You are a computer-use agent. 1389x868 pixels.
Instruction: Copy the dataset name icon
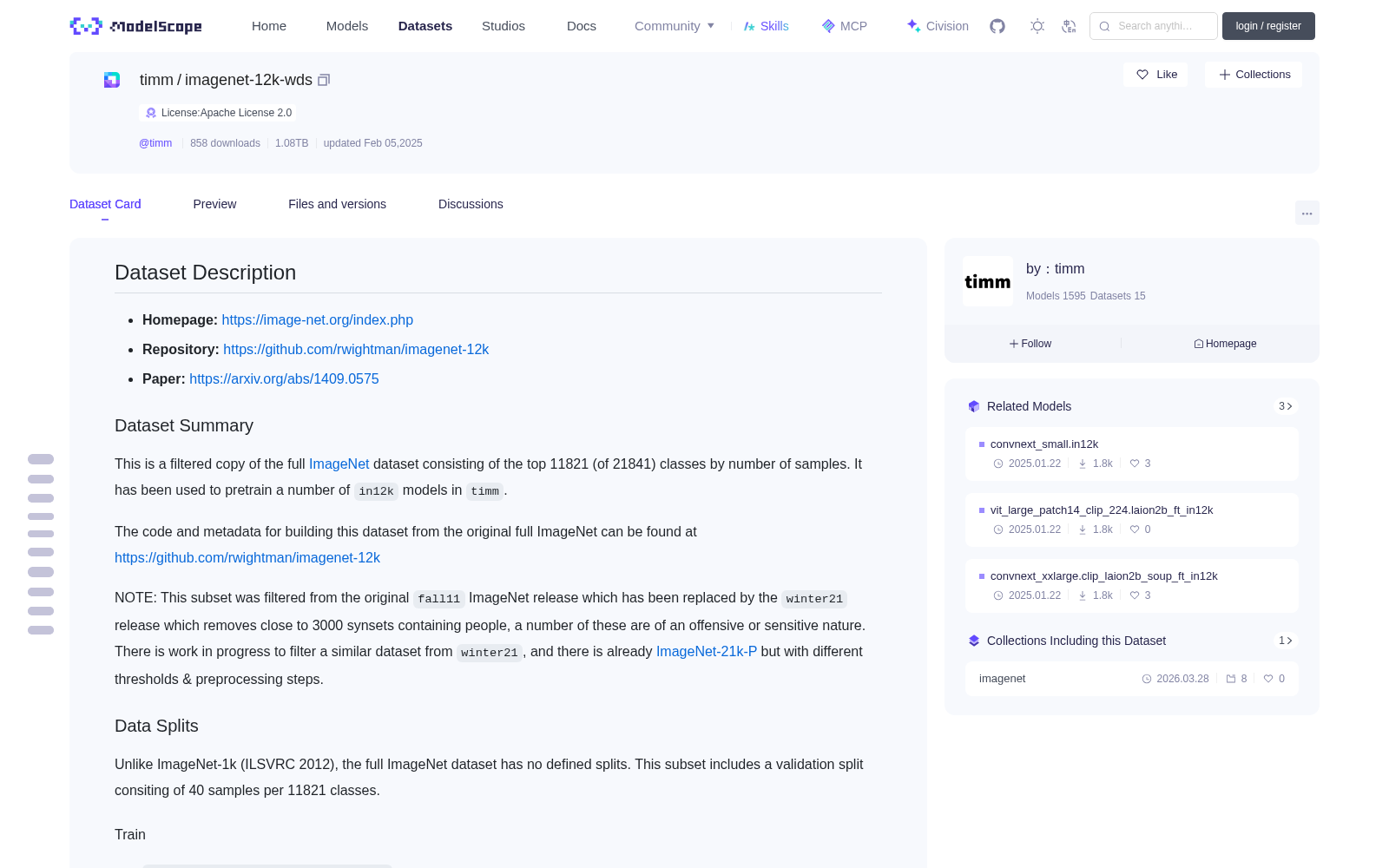click(x=324, y=80)
